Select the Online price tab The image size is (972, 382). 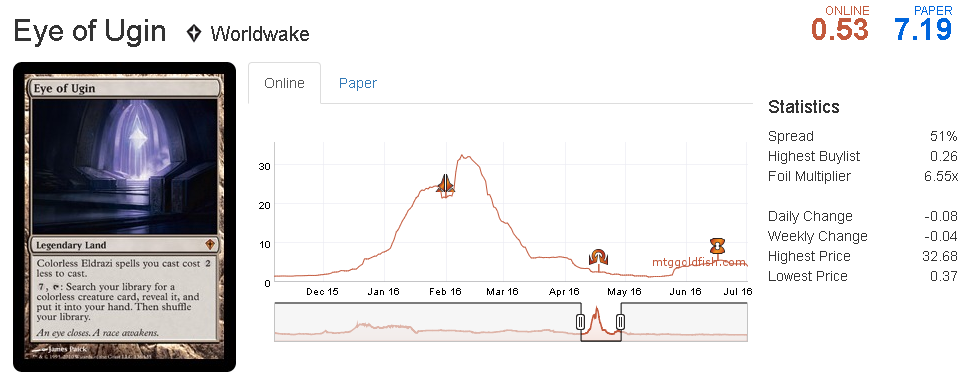(285, 83)
